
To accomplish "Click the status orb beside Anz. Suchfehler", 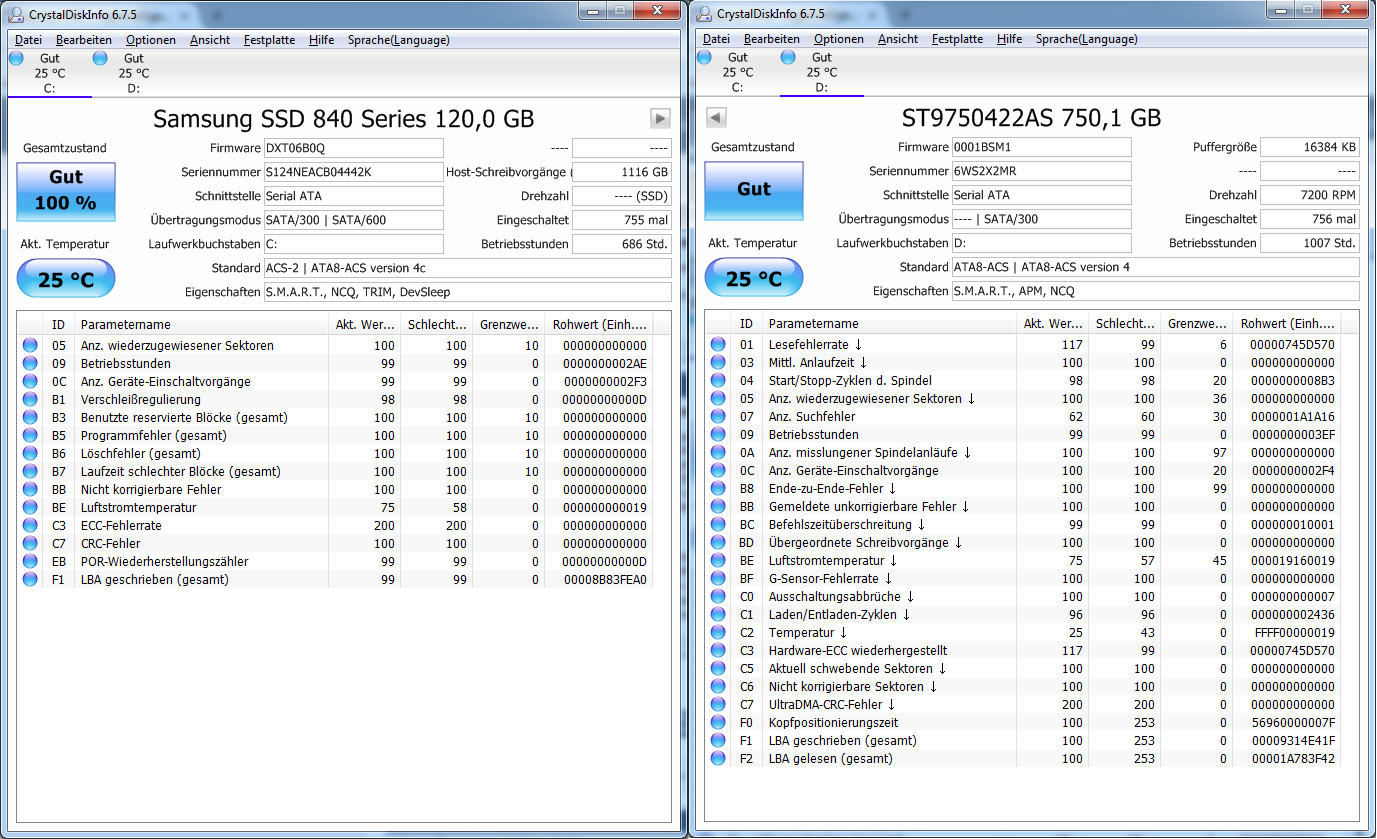I will pyautogui.click(x=718, y=417).
